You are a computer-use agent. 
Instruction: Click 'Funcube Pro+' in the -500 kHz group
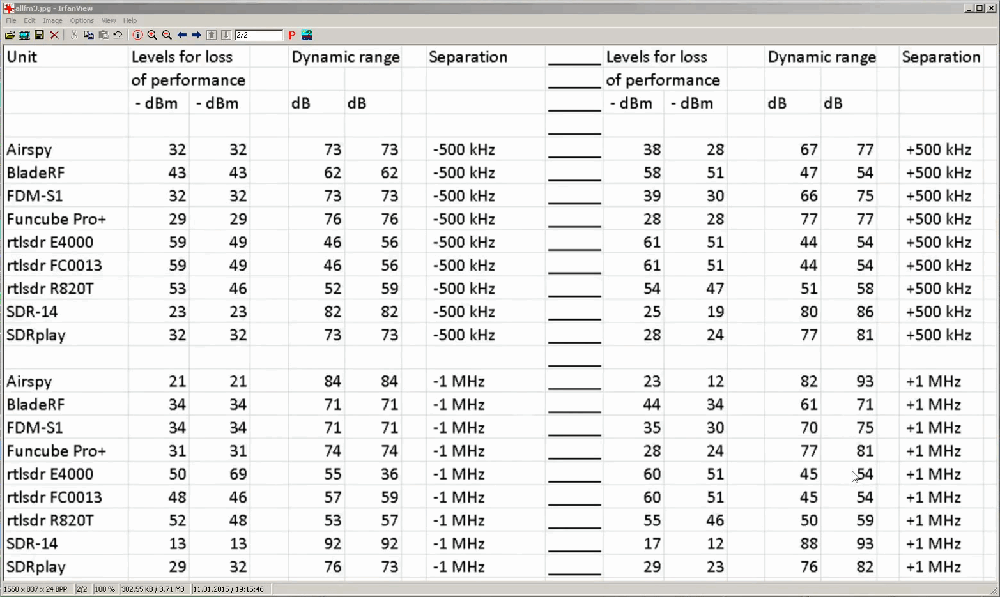56,219
